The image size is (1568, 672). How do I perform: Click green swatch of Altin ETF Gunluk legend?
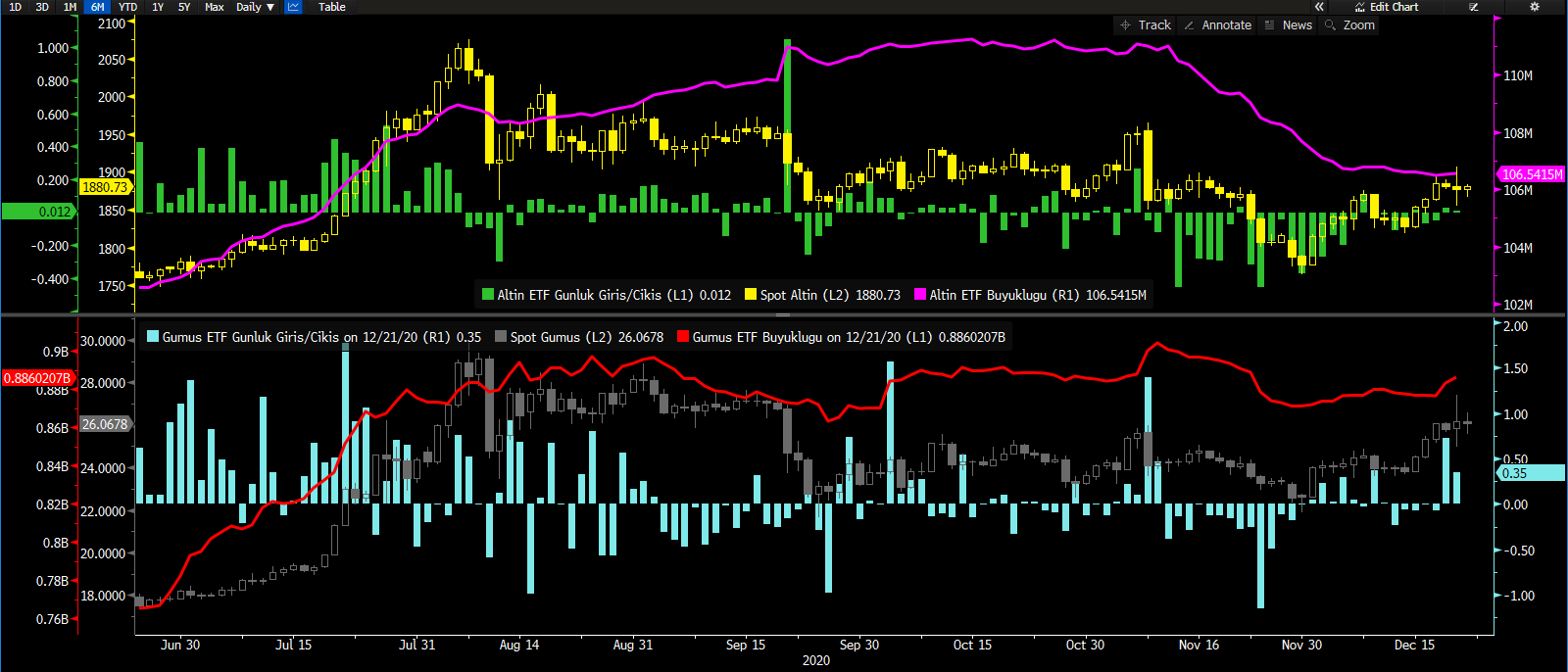[488, 294]
